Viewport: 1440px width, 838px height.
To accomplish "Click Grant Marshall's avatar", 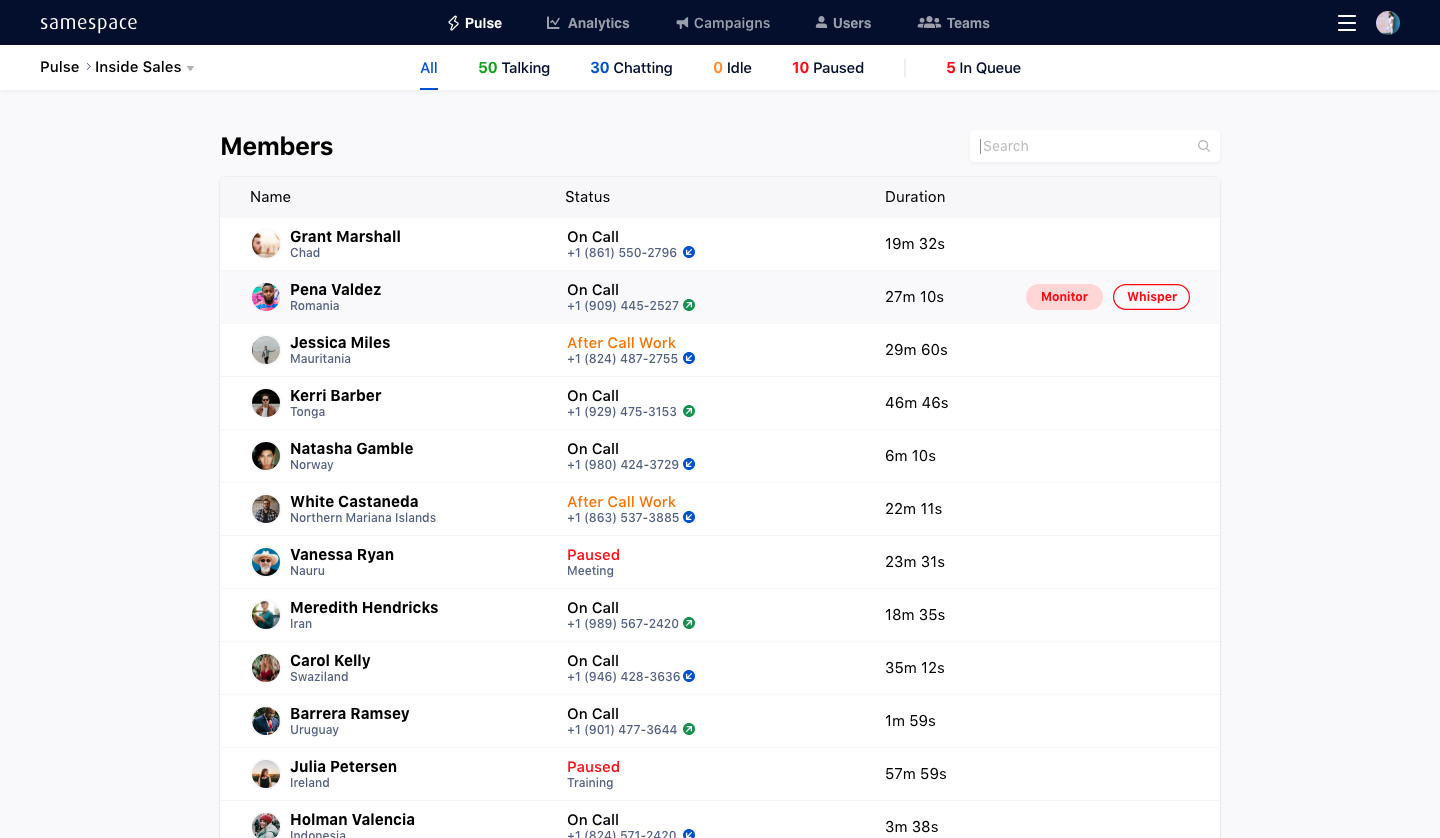I will pyautogui.click(x=266, y=244).
